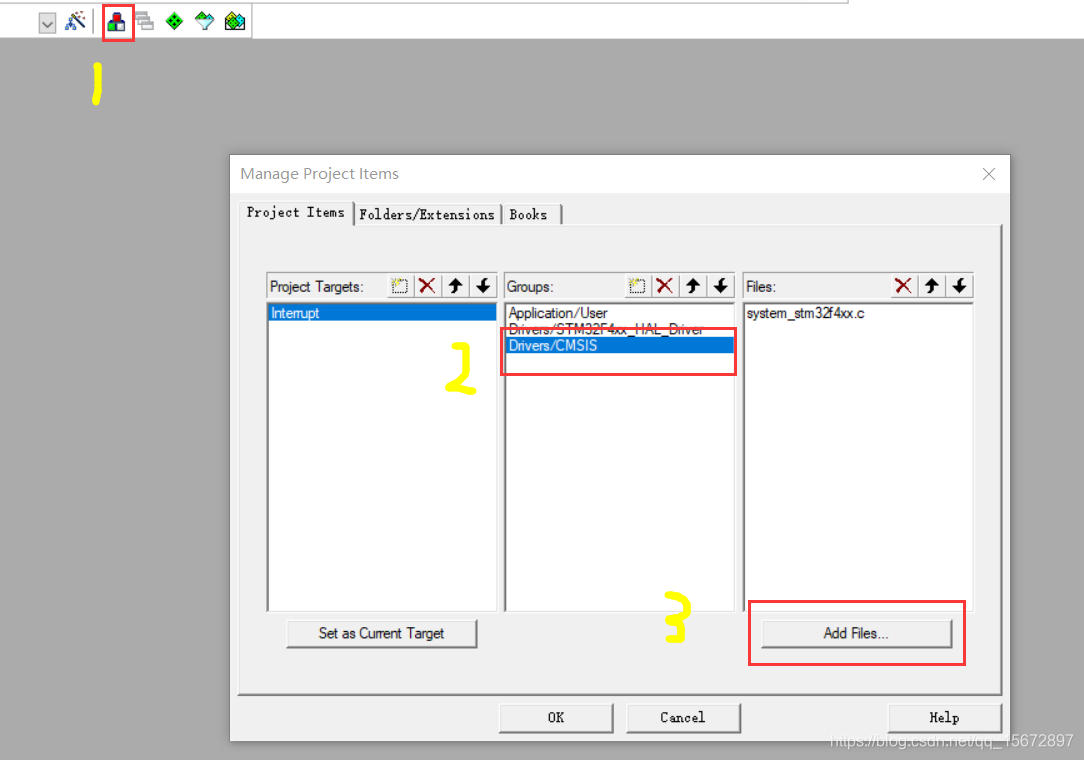This screenshot has height=760, width=1084.
Task: Close the Manage Project Items dialog
Action: (989, 174)
